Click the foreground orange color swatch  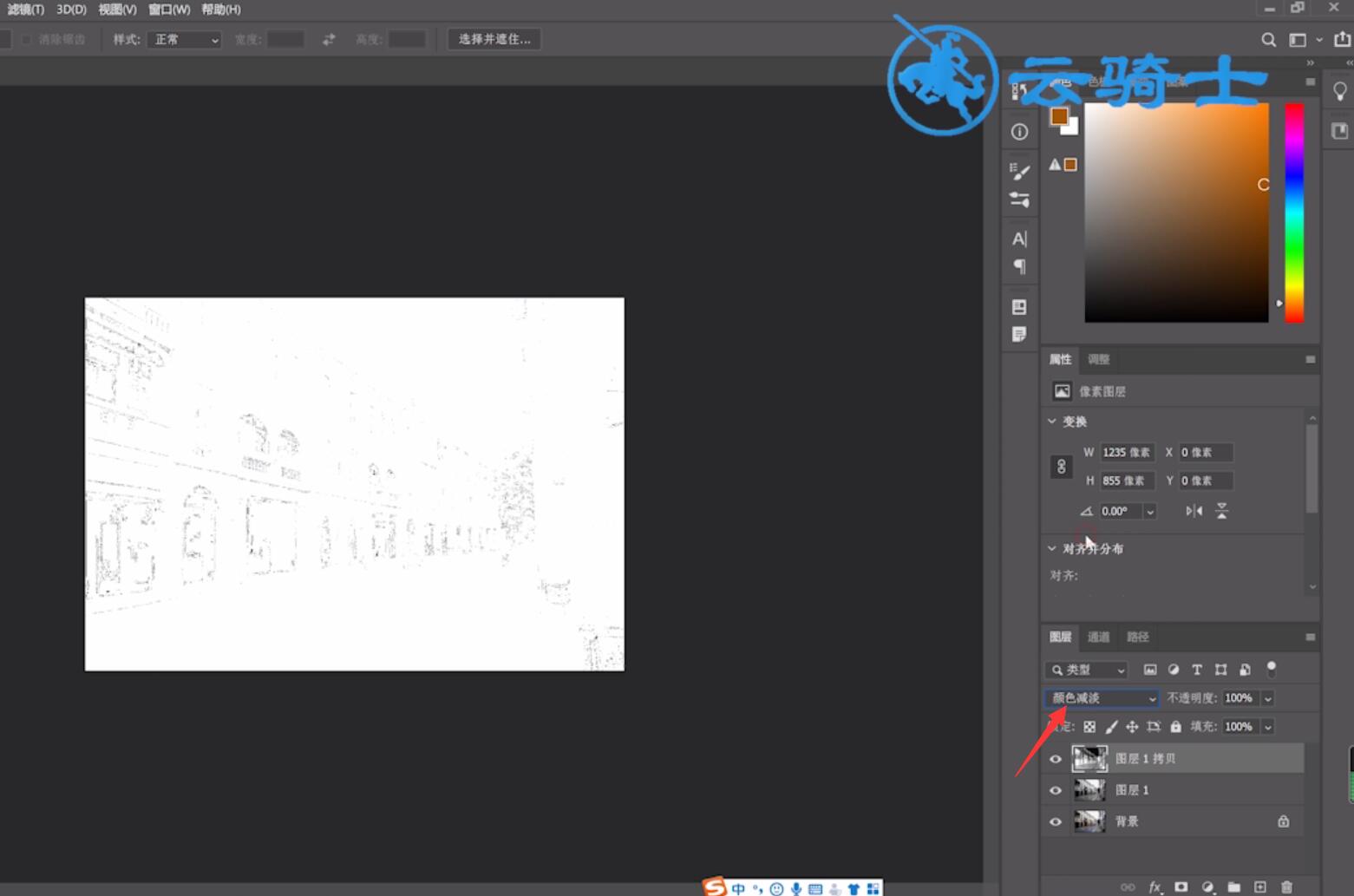click(1058, 116)
